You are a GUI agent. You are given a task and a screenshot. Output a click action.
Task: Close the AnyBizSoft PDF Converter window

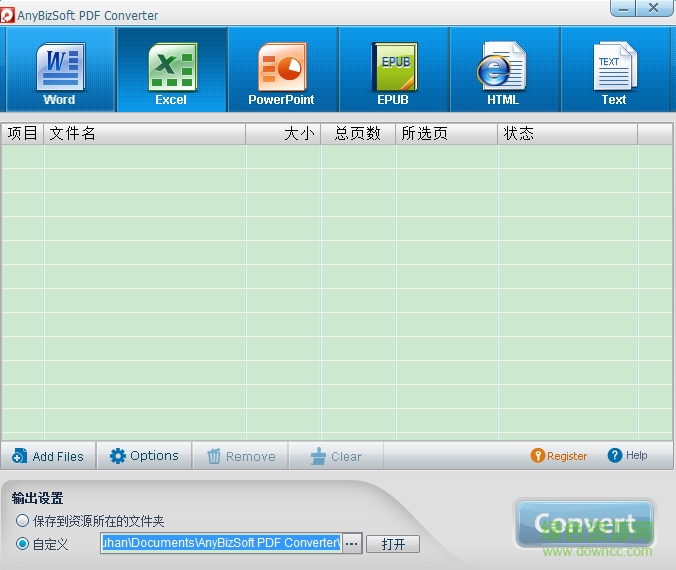pyautogui.click(x=654, y=8)
